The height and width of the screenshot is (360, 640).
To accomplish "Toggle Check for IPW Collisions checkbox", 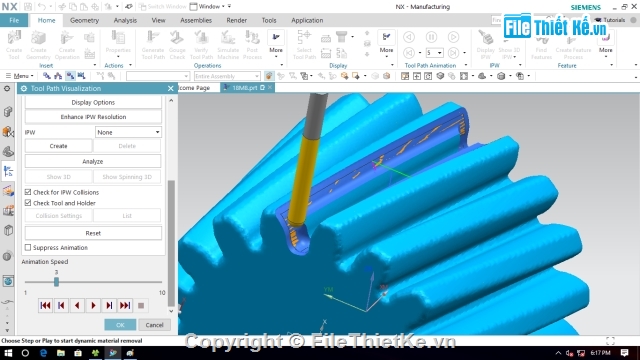I will (x=28, y=192).
